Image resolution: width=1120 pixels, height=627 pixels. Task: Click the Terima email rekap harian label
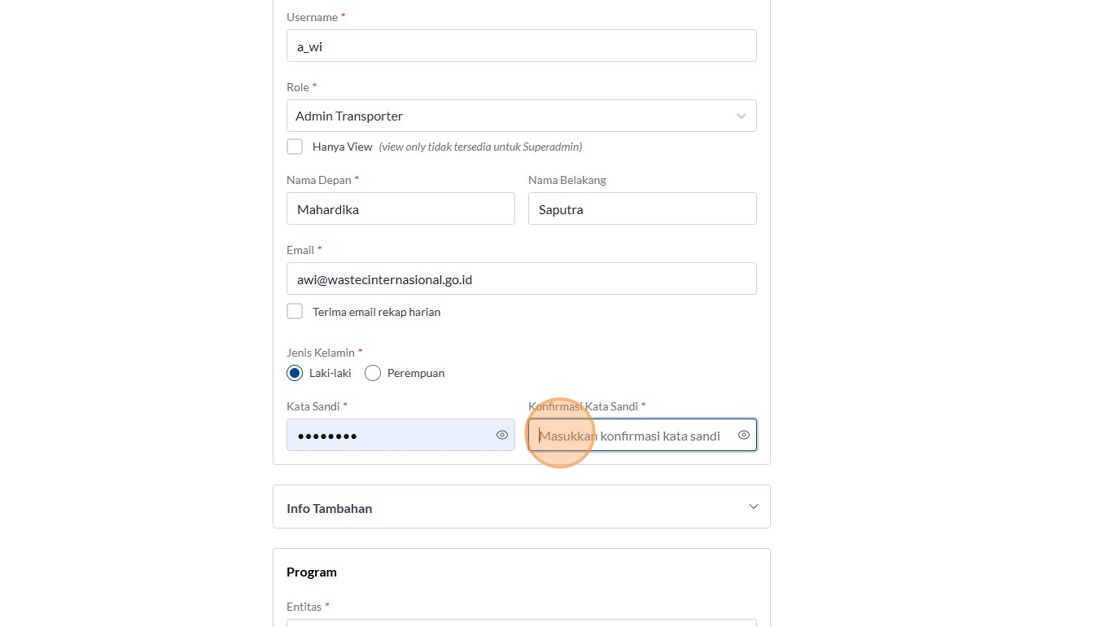tap(376, 312)
